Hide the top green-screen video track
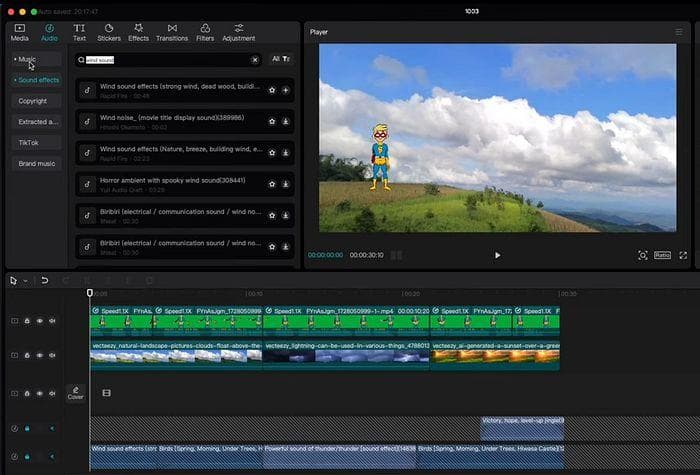Image resolution: width=700 pixels, height=475 pixels. 40,321
